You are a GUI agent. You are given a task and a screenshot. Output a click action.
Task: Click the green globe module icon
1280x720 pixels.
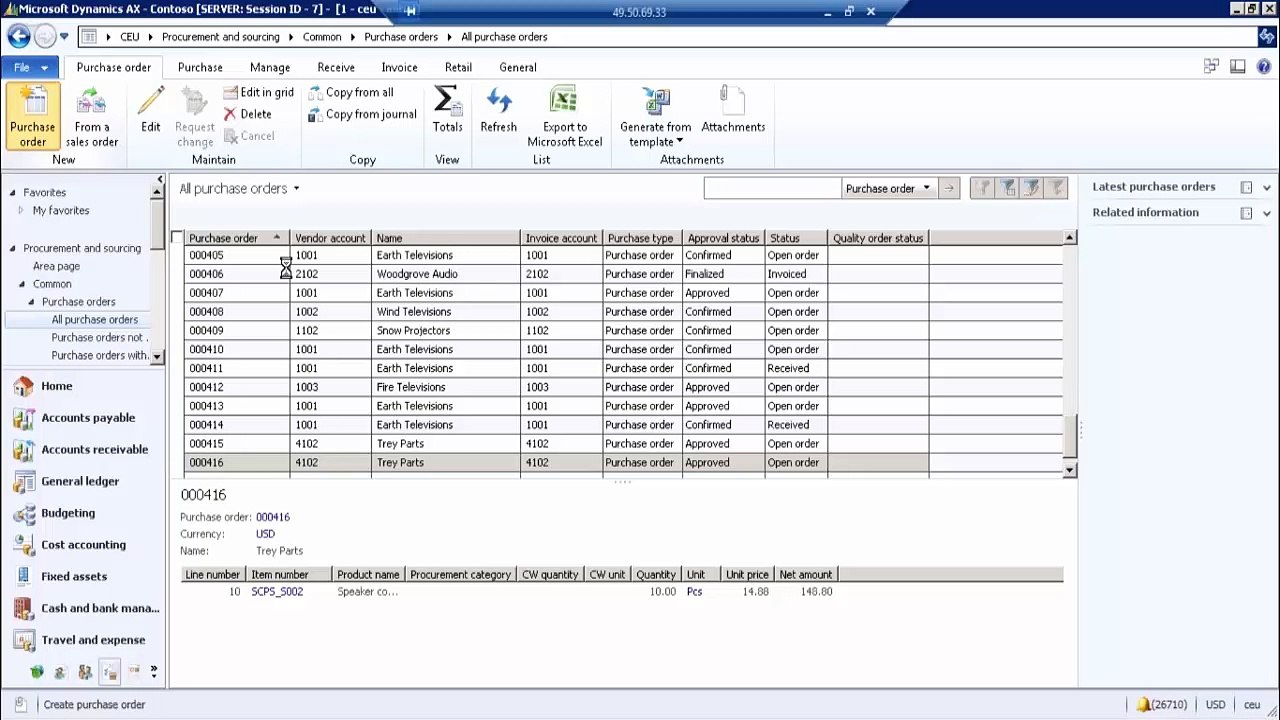[x=37, y=672]
